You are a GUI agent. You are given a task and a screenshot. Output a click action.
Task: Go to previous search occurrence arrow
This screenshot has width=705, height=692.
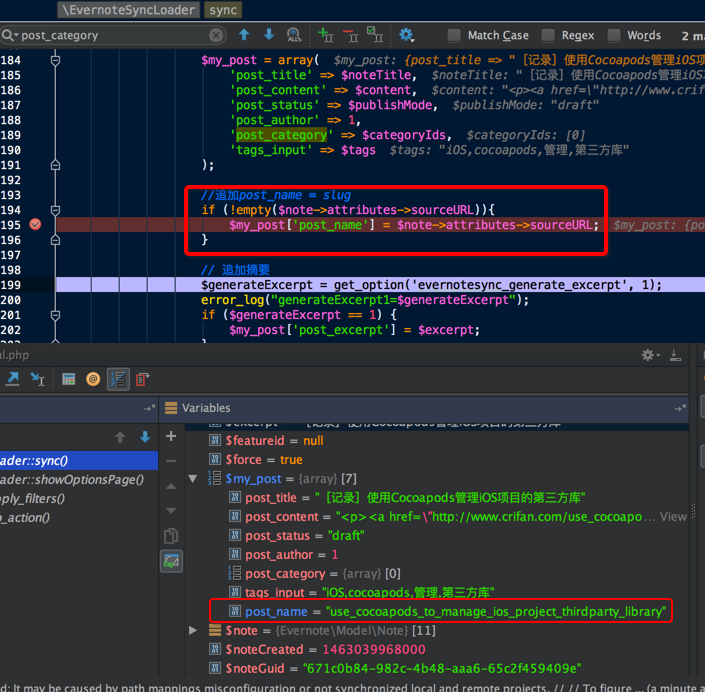coord(243,35)
